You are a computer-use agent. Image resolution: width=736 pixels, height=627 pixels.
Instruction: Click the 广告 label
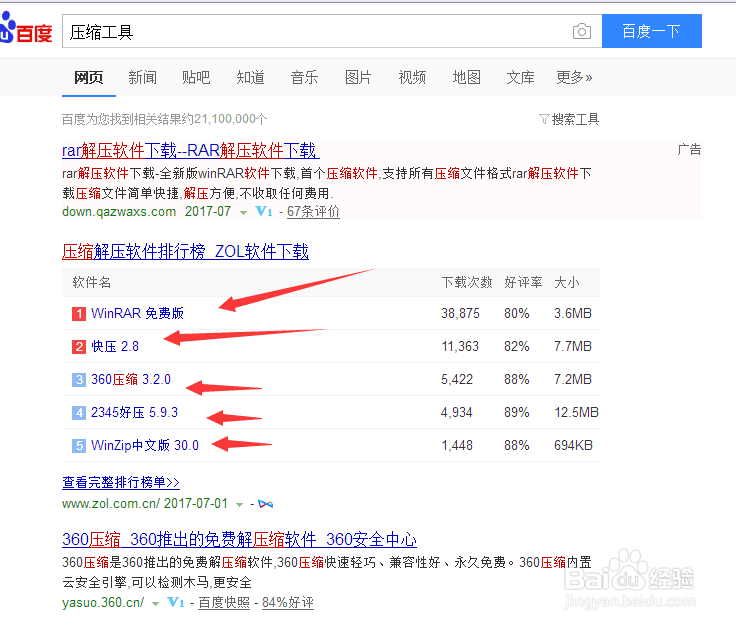tap(689, 150)
